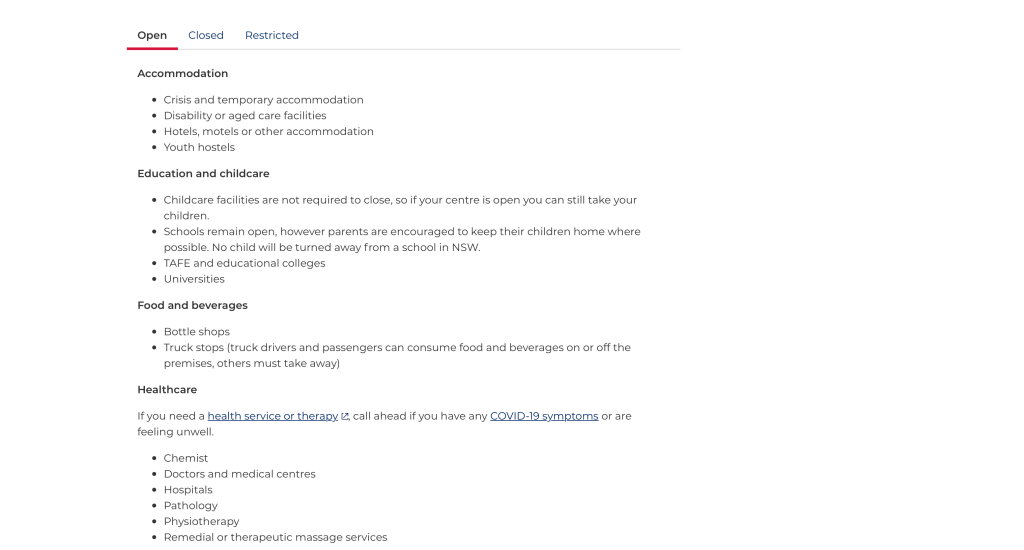Click the Healthcare heading
Screen dimensions: 1024x550
click(x=167, y=390)
